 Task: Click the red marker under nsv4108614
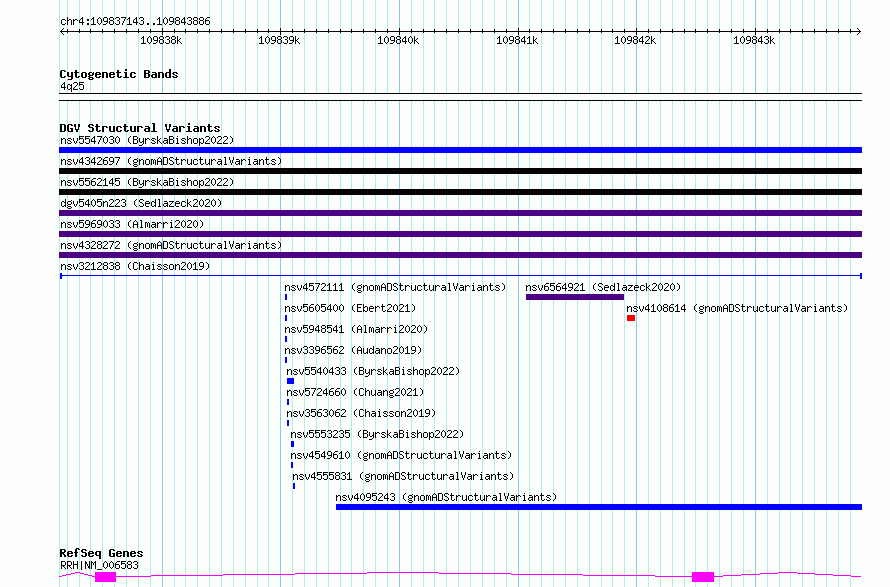tap(631, 318)
